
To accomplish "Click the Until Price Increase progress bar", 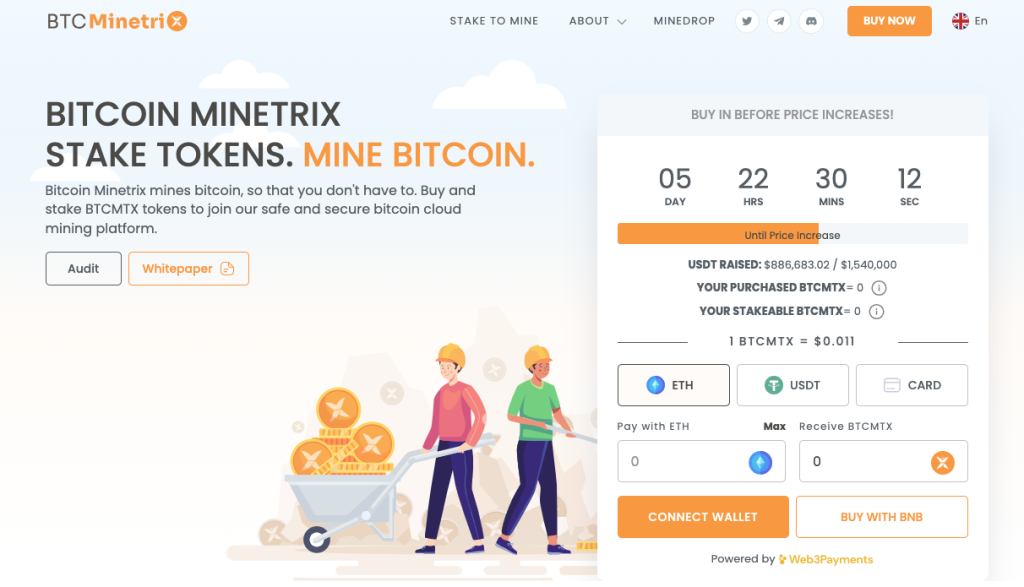I will point(793,234).
